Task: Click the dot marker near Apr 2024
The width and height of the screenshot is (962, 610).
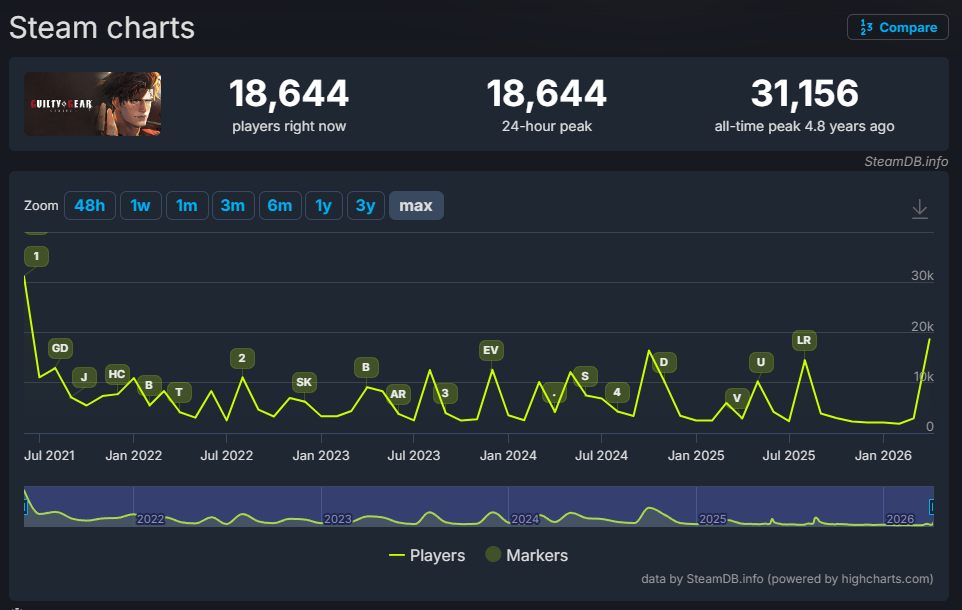Action: coord(554,393)
